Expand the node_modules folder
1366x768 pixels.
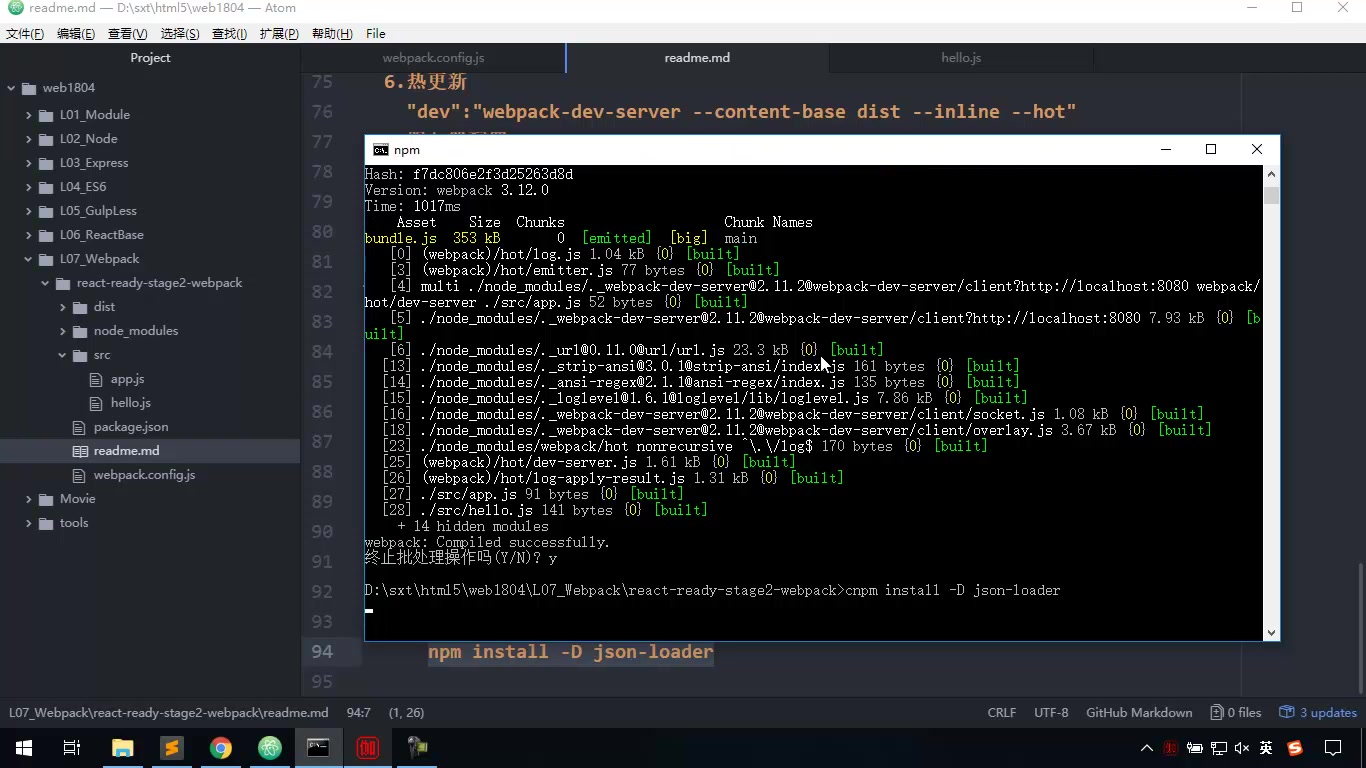click(x=63, y=331)
